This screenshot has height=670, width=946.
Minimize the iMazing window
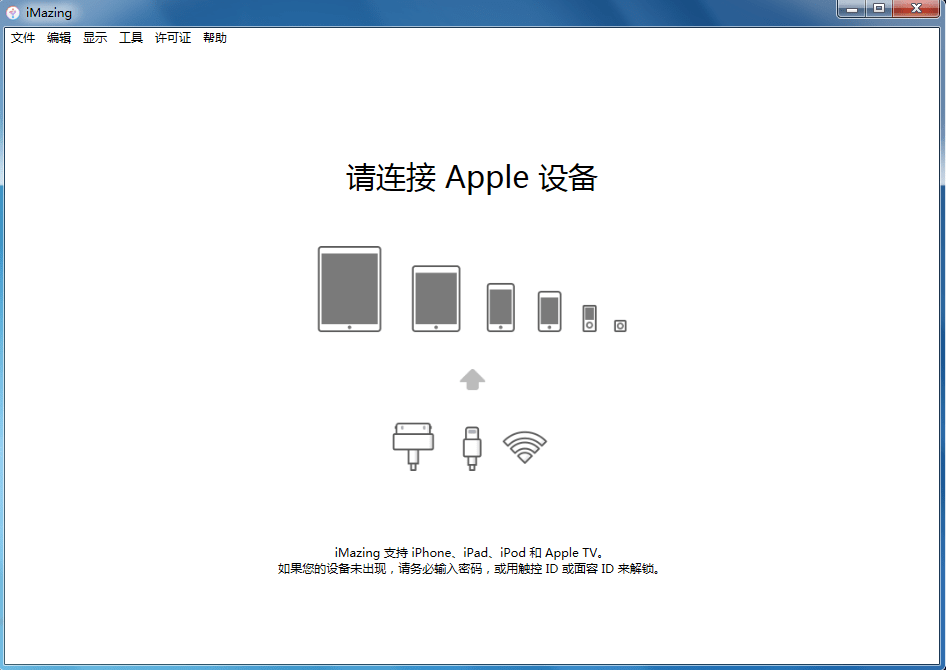pyautogui.click(x=852, y=9)
